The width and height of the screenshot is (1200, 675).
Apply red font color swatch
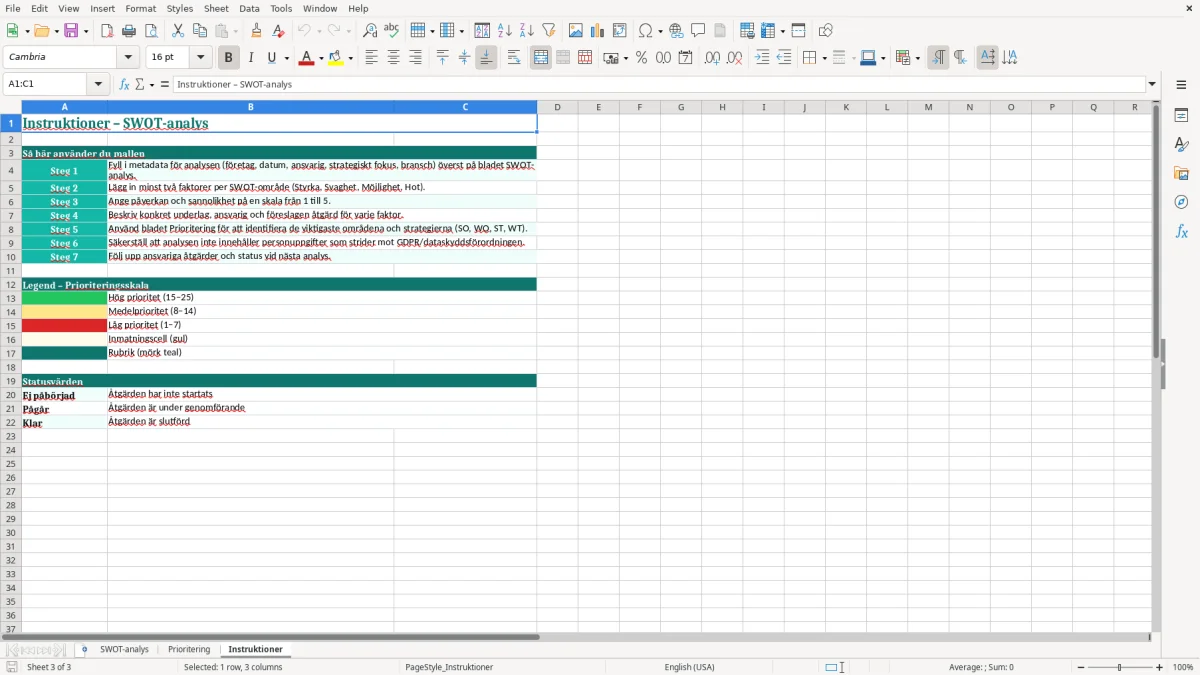(x=306, y=58)
